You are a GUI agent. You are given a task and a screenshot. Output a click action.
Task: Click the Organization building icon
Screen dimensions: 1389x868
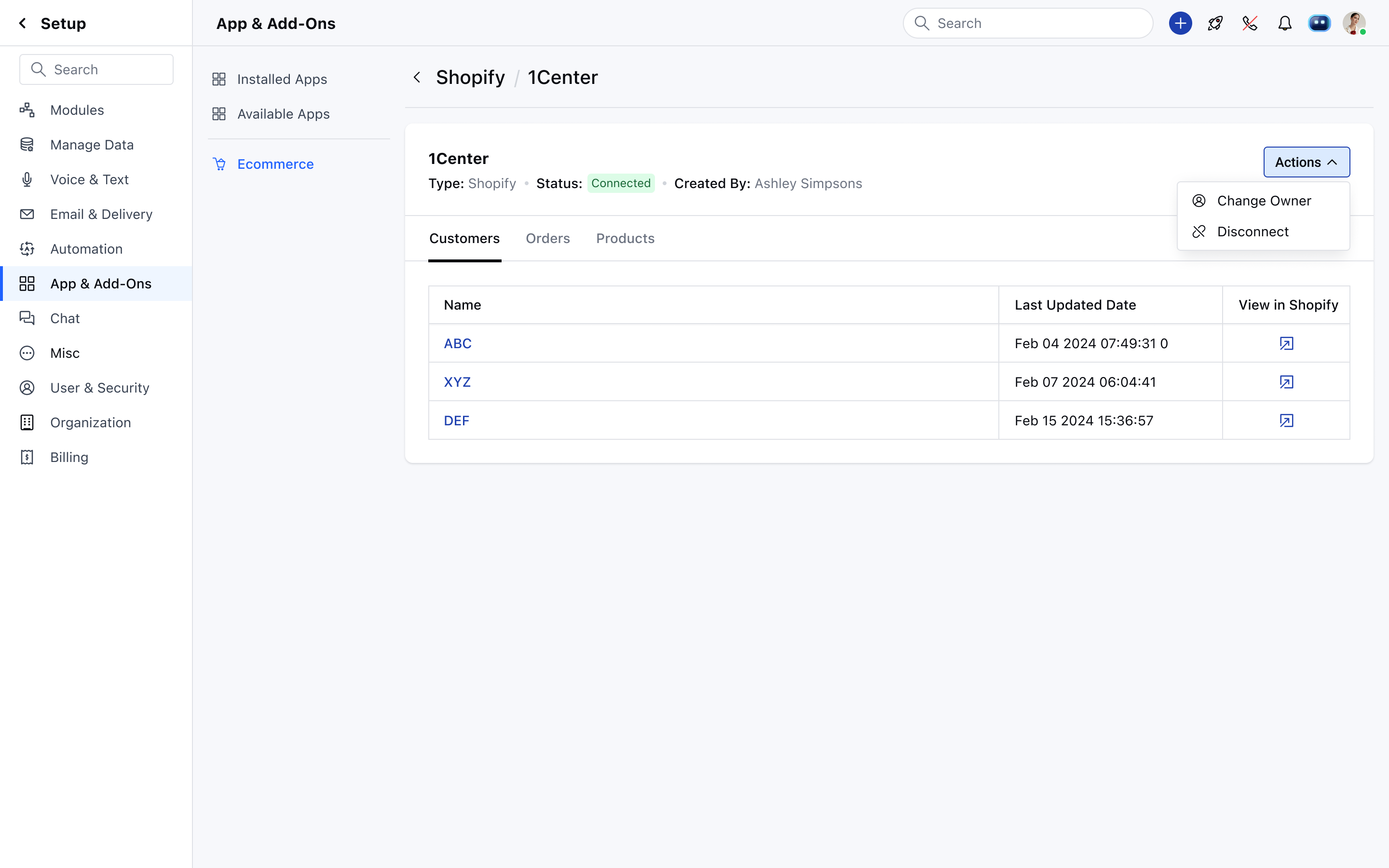pos(27,422)
